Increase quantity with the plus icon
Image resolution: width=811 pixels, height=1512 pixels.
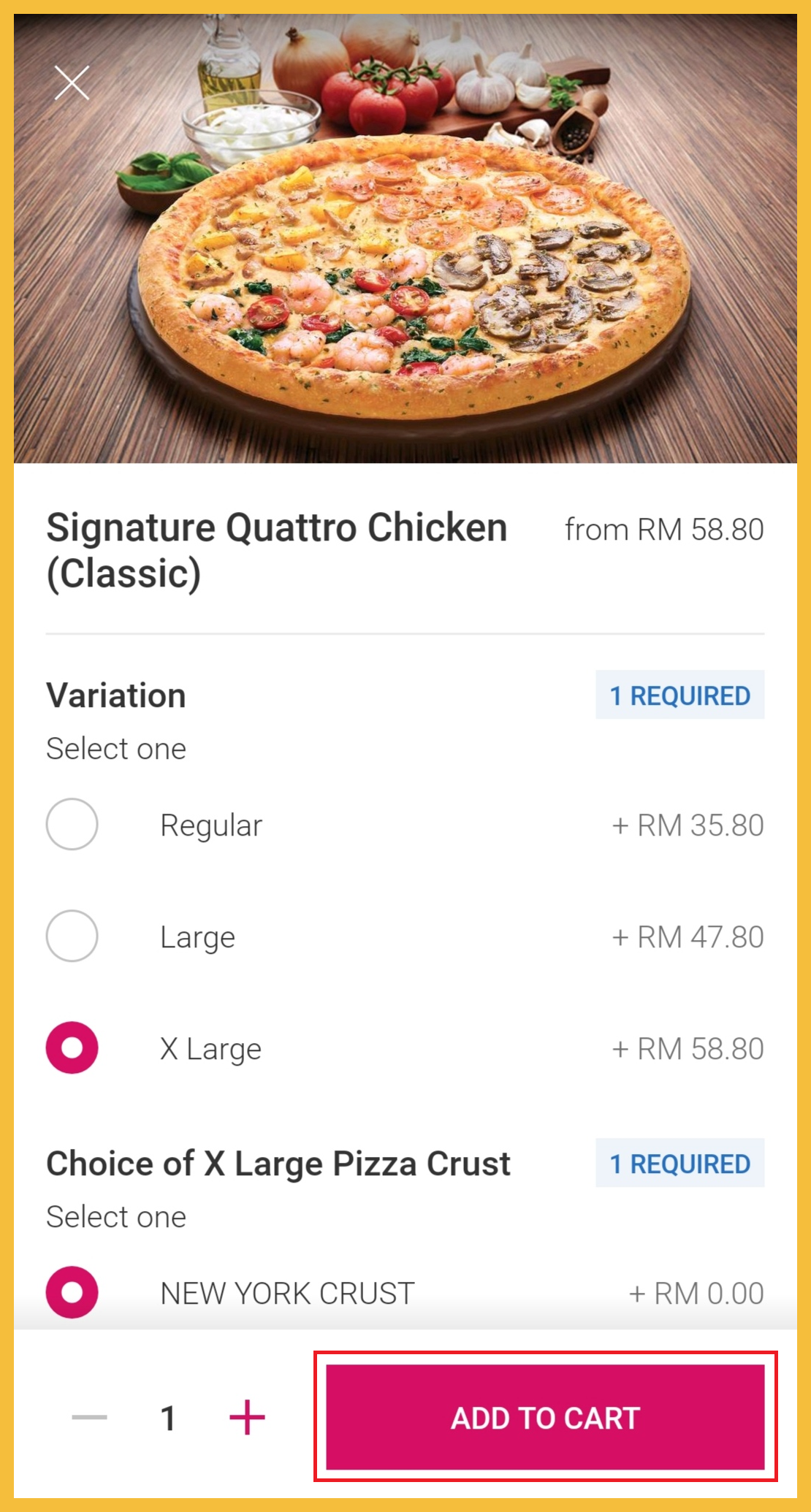pyautogui.click(x=247, y=1417)
